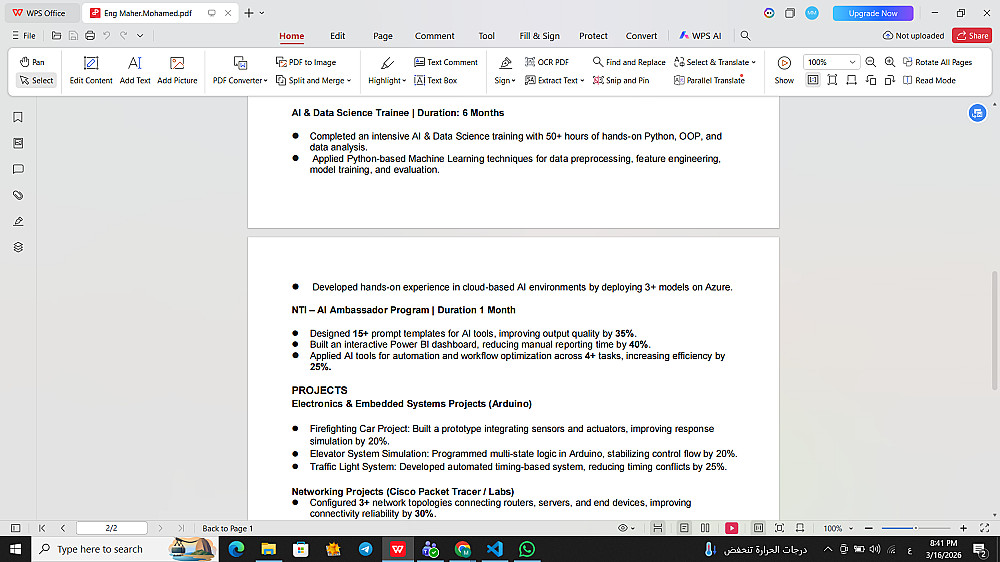Click the Show playback button
1000x562 pixels.
(784, 70)
